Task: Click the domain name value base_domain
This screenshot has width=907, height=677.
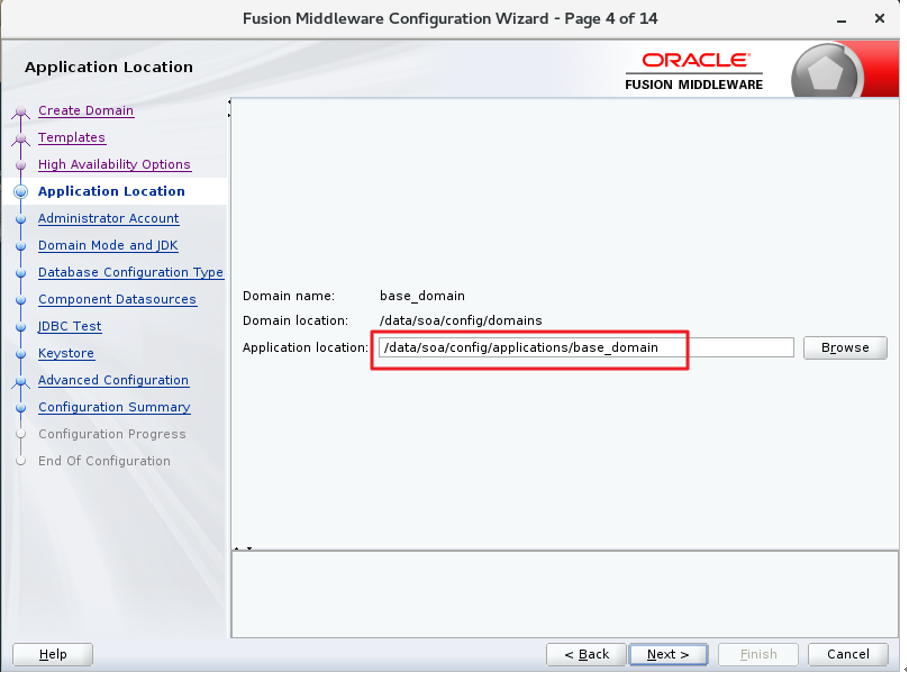Action: click(x=422, y=296)
